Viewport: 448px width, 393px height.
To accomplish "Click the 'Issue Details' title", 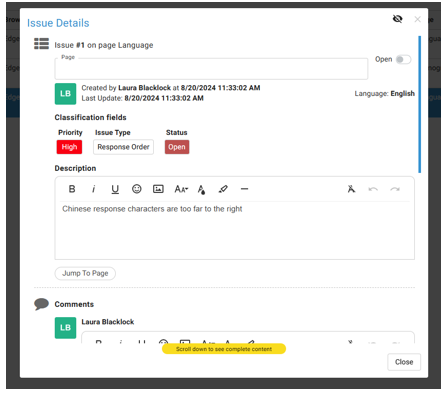I will click(58, 23).
